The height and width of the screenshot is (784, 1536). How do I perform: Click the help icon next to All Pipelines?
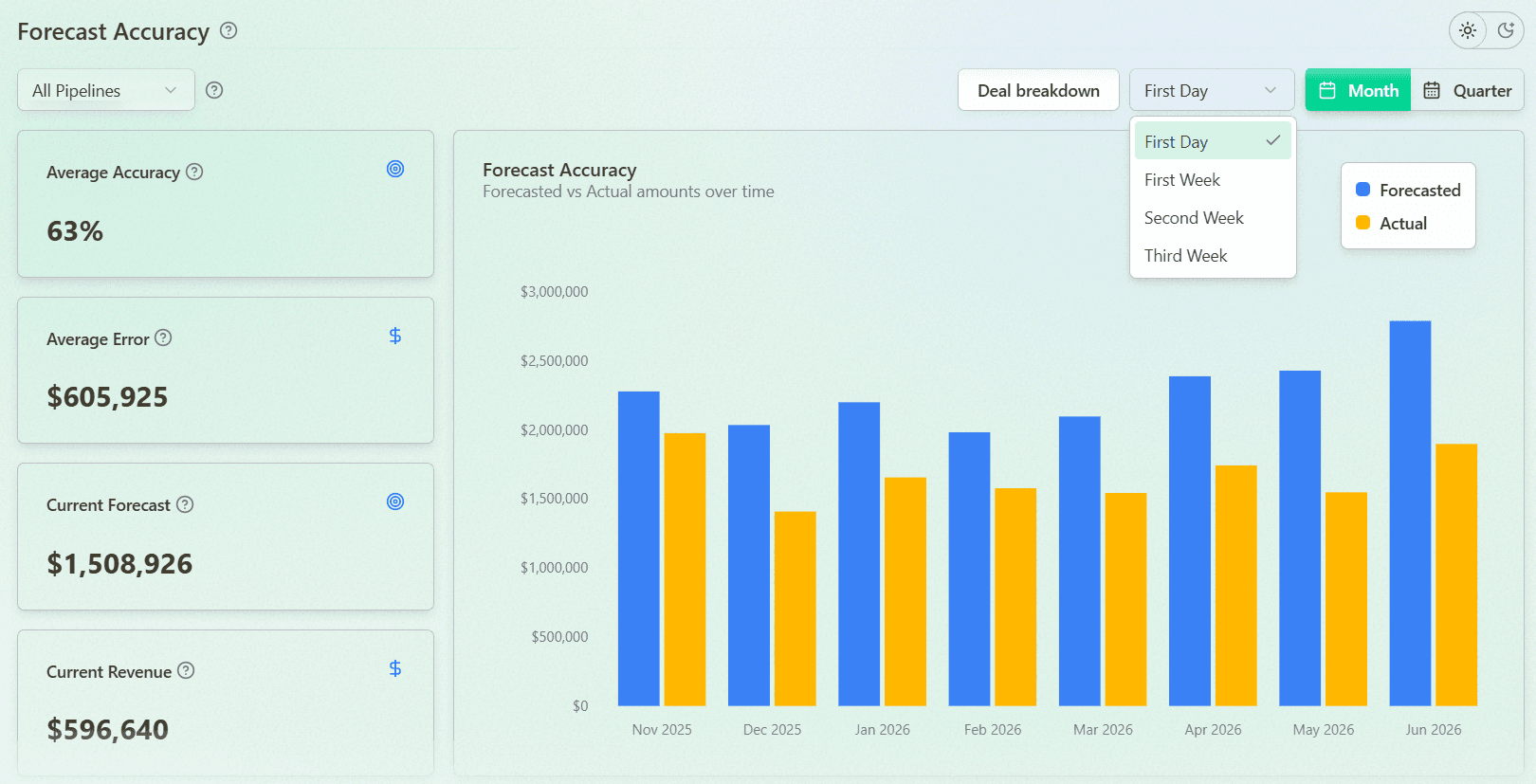(x=214, y=90)
